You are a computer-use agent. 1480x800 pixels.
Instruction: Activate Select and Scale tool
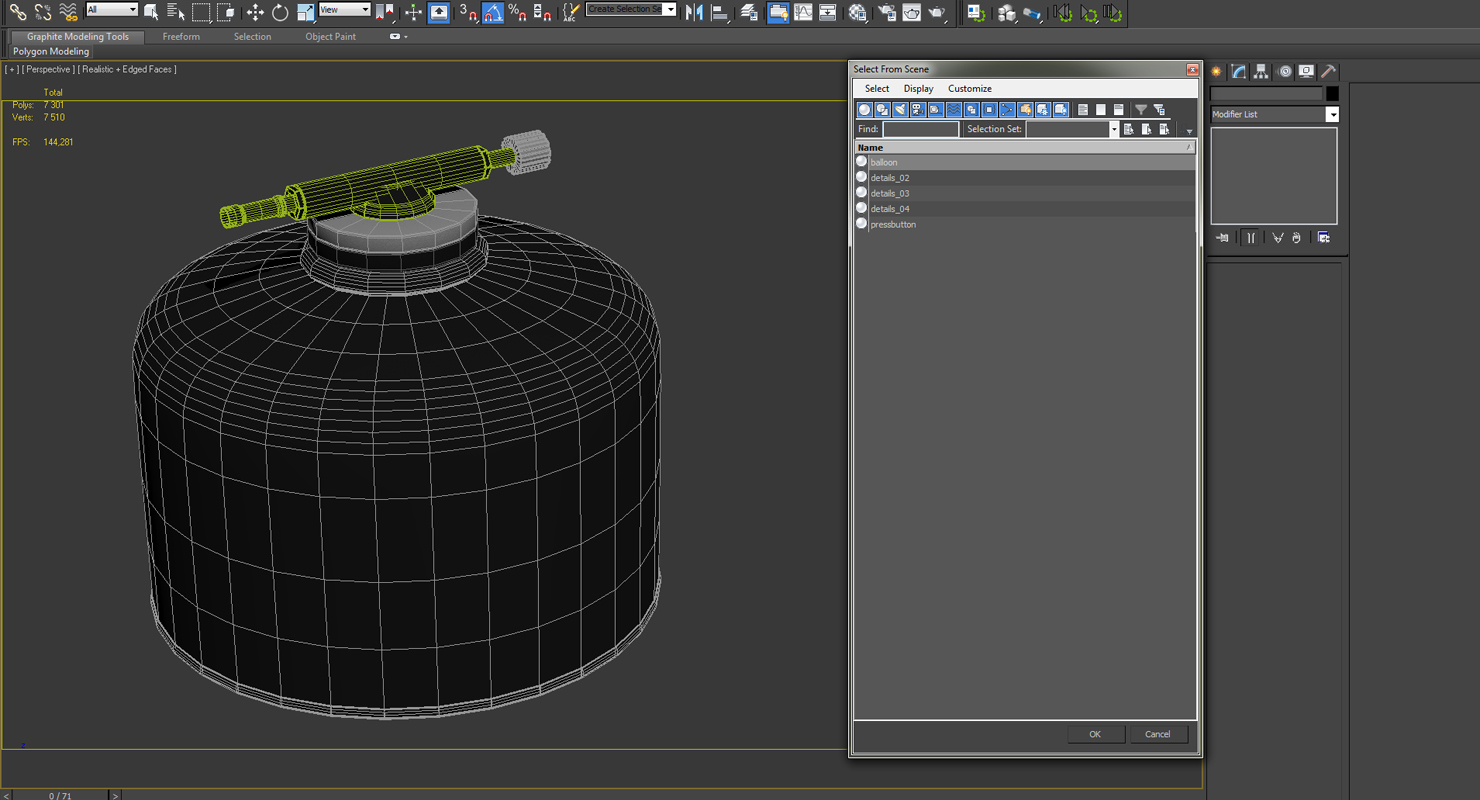point(305,12)
